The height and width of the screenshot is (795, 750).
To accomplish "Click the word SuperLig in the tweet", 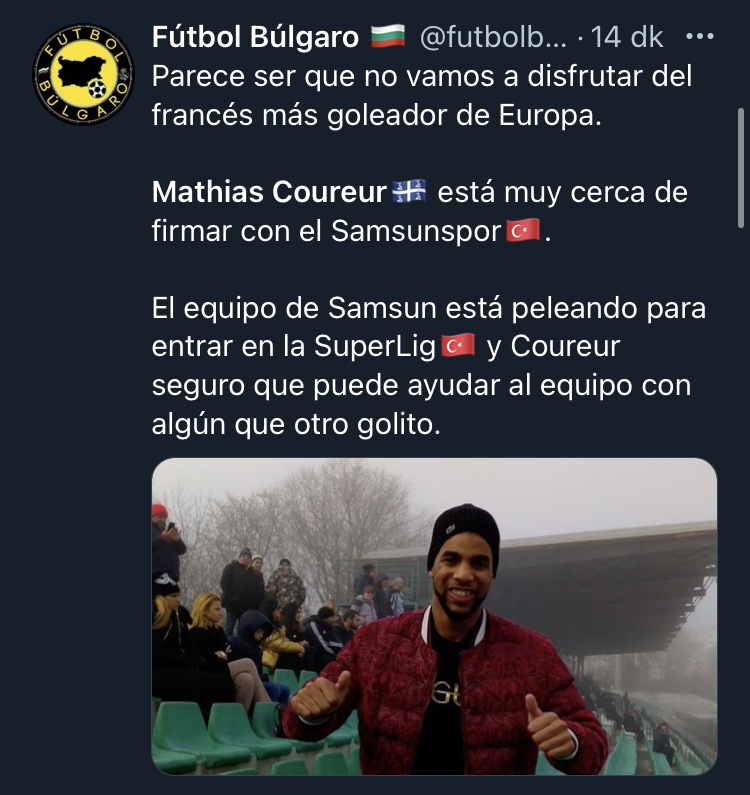I will point(375,346).
